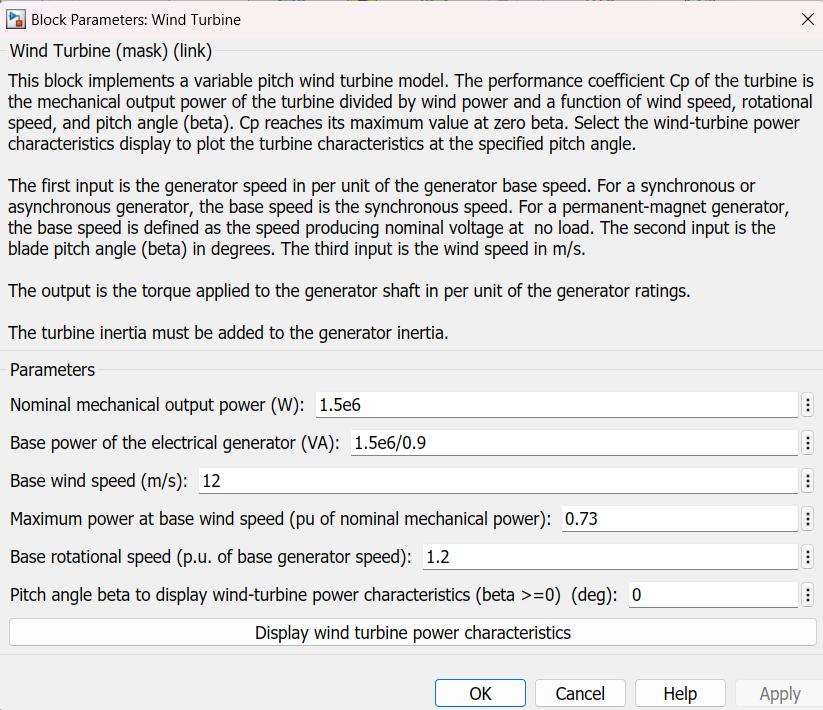
Task: Click the MATLAB icon in title bar
Action: tap(15, 19)
